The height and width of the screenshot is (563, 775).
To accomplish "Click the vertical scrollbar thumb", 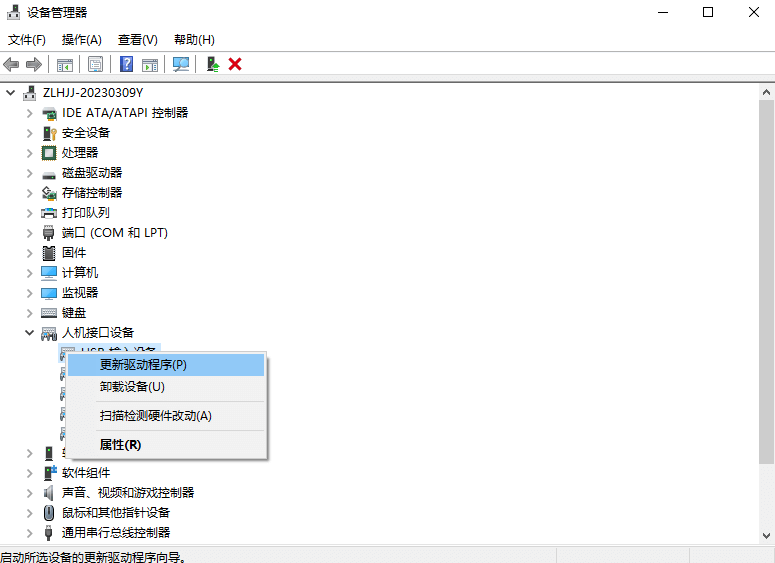I will tap(766, 282).
